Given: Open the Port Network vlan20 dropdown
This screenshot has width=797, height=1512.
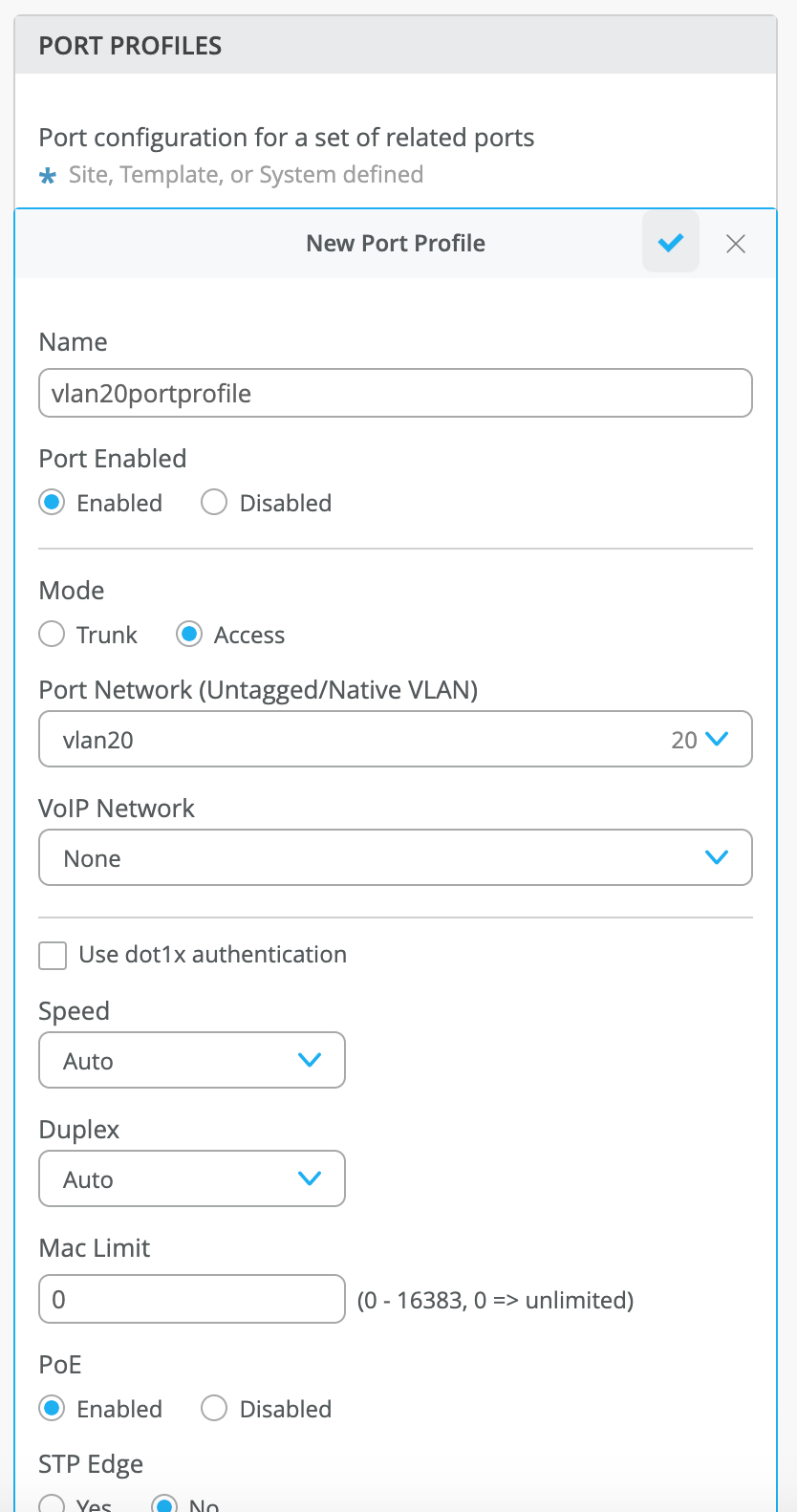Looking at the screenshot, I should click(396, 740).
